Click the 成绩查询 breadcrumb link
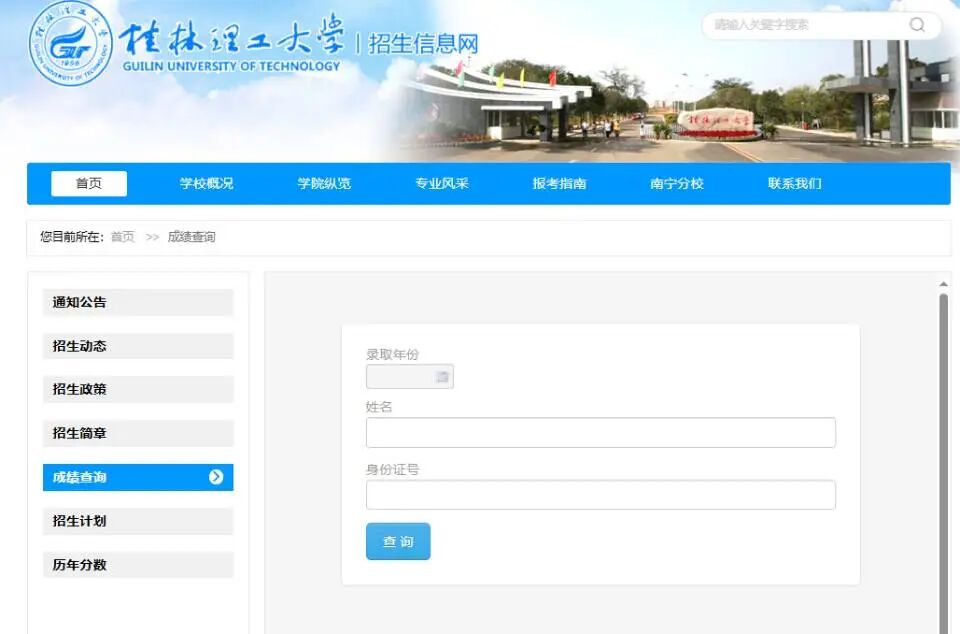The image size is (960, 634). (x=191, y=237)
